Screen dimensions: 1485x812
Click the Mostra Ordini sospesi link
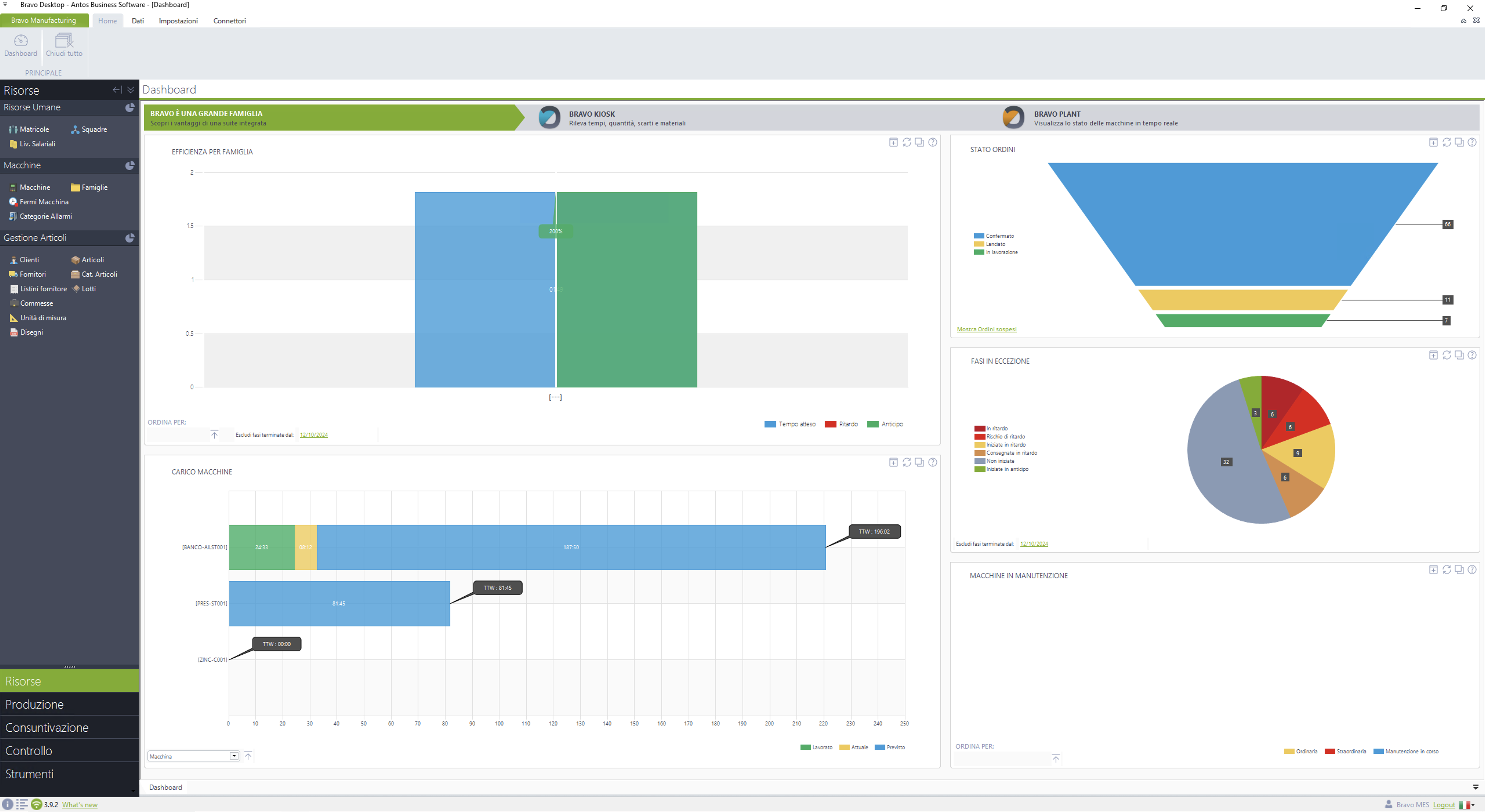point(986,330)
